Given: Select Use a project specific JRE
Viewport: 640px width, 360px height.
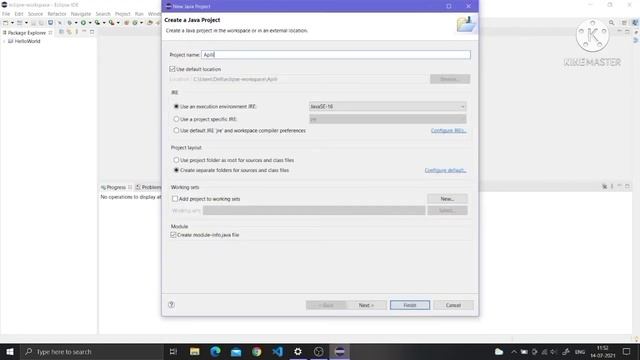Looking at the screenshot, I should (x=176, y=119).
